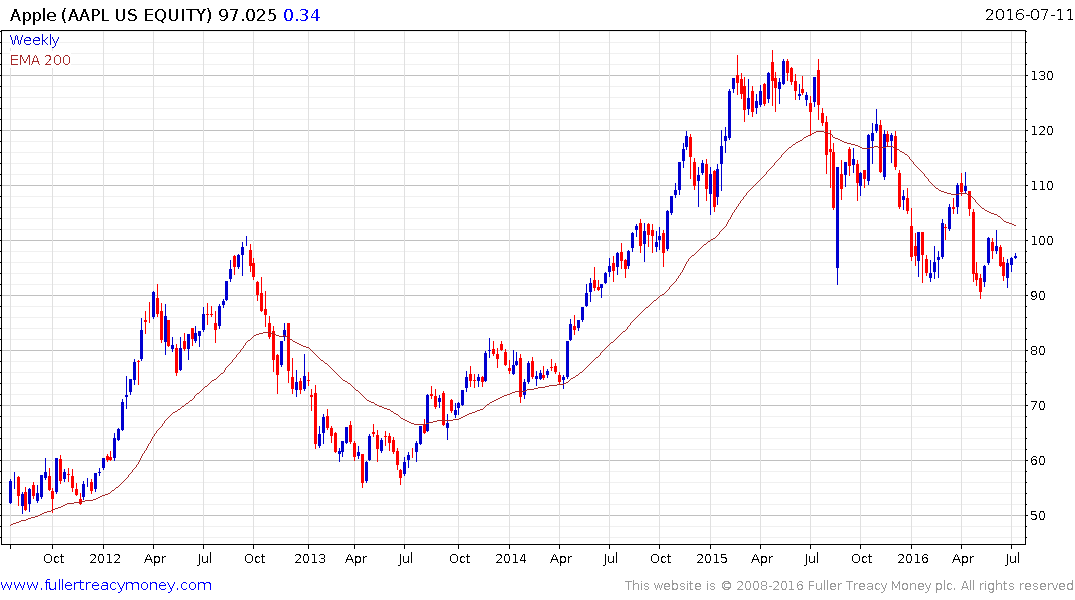
Task: Click the August 2015 long-wick spike candle
Action: 837,226
